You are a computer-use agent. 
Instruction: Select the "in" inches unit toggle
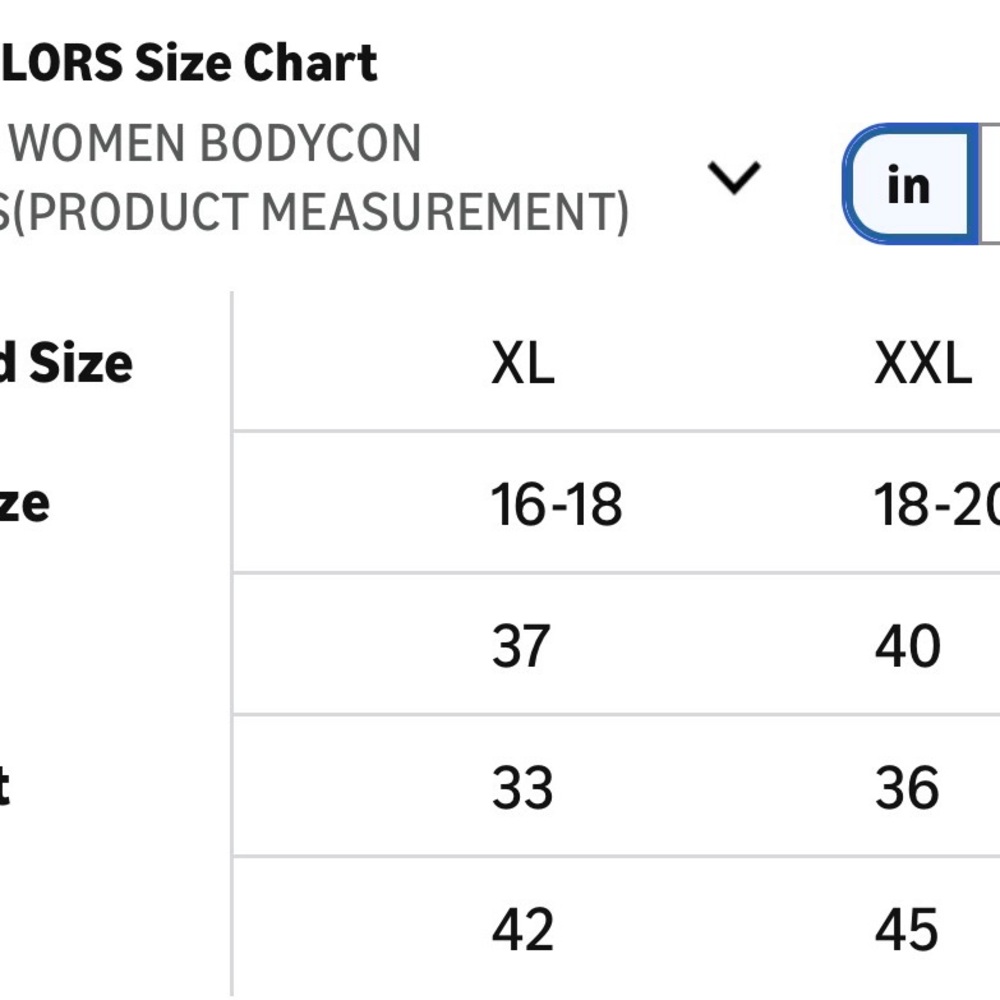(x=910, y=184)
